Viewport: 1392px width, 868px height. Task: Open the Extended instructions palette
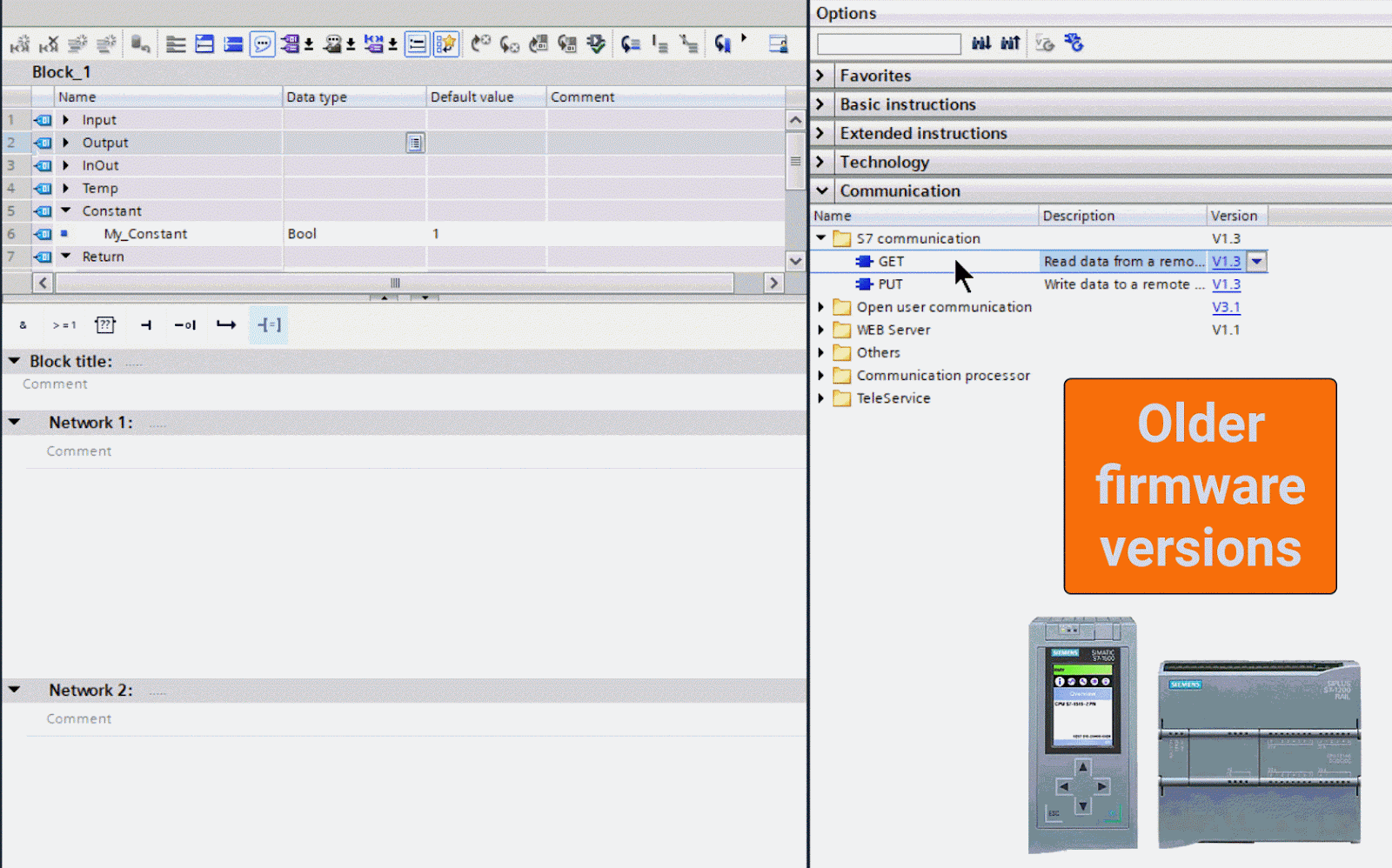pos(923,133)
